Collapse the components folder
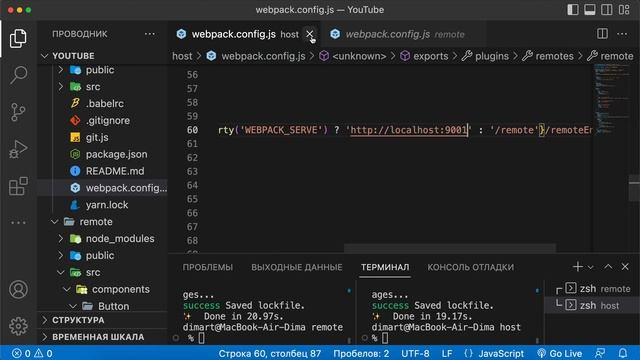The width and height of the screenshot is (640, 360). 120,289
